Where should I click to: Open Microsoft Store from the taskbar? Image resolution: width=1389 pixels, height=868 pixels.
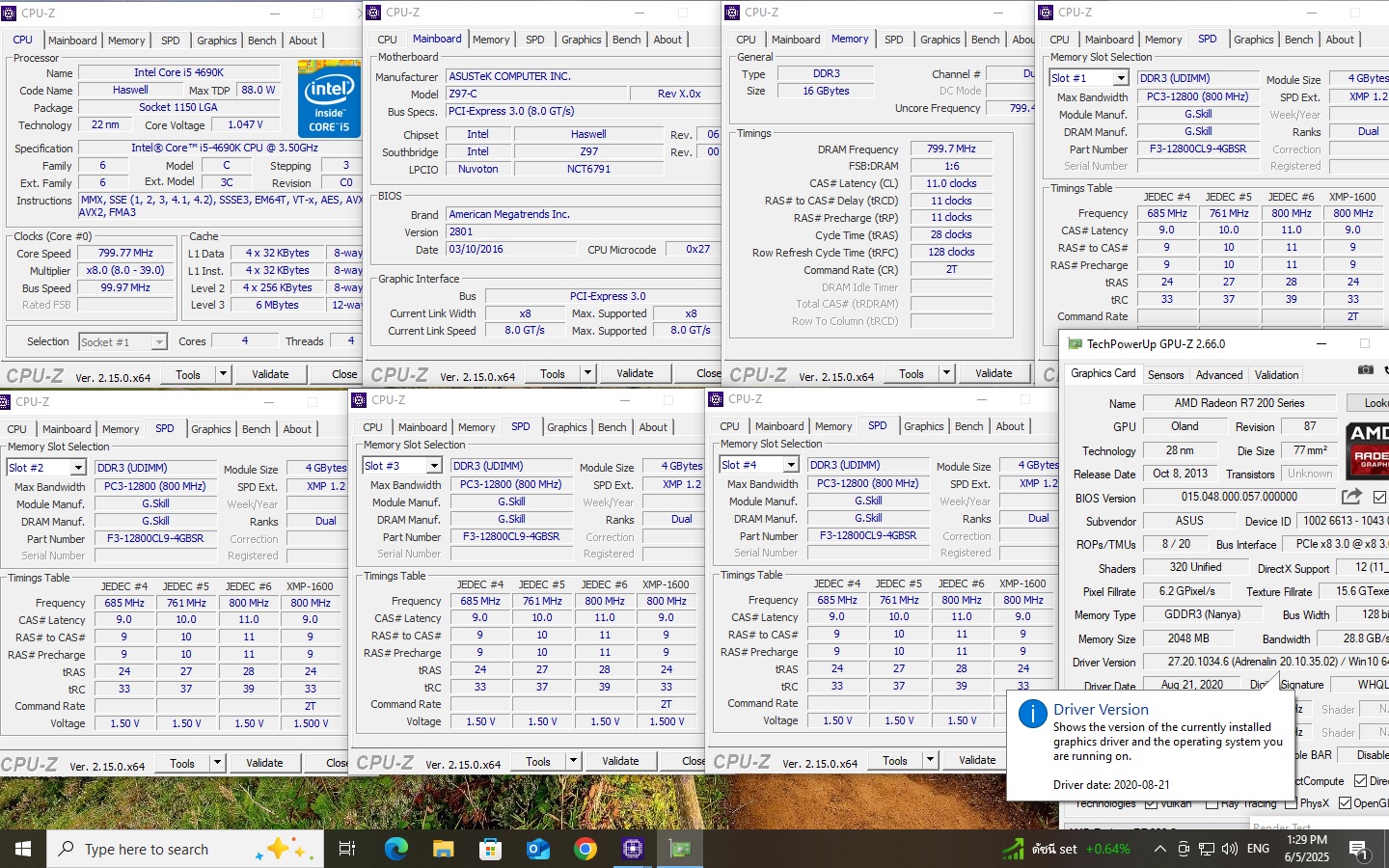coord(490,849)
